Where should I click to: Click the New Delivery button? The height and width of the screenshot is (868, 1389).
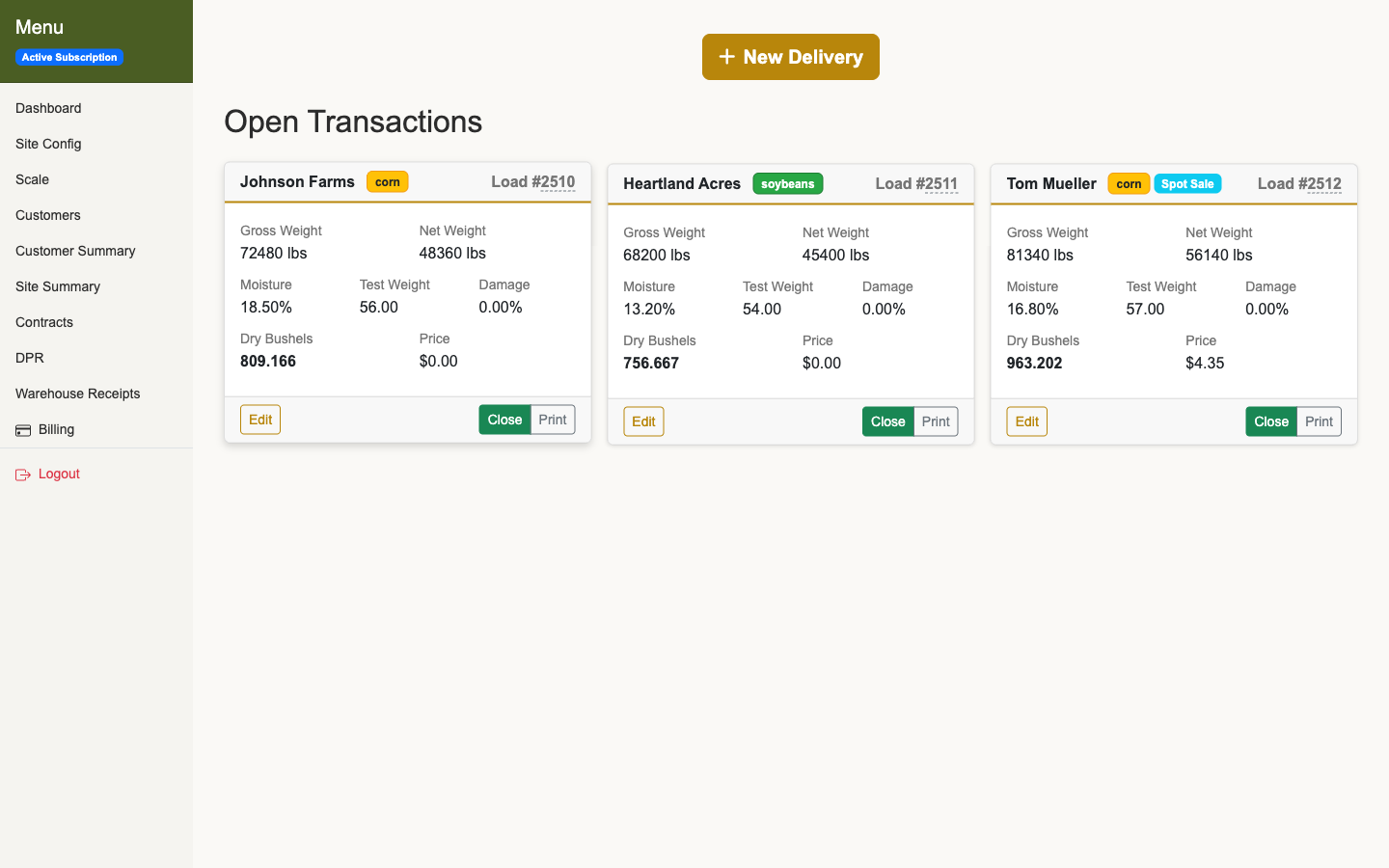click(x=791, y=57)
